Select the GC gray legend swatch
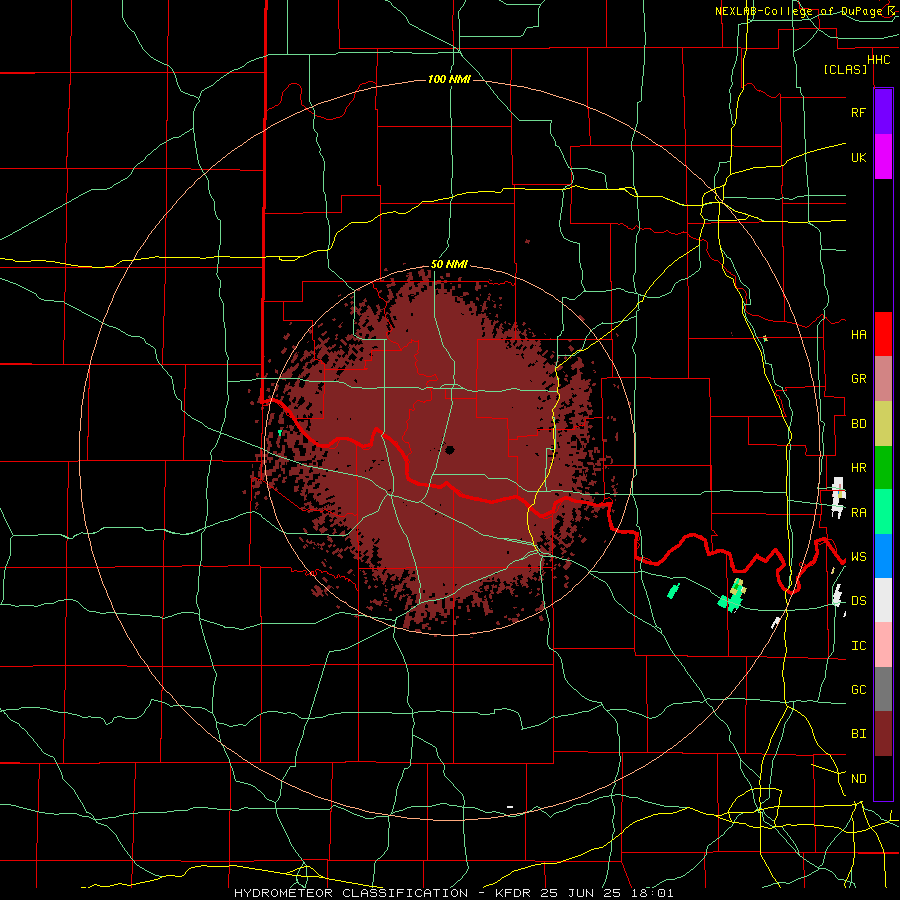 coord(883,689)
